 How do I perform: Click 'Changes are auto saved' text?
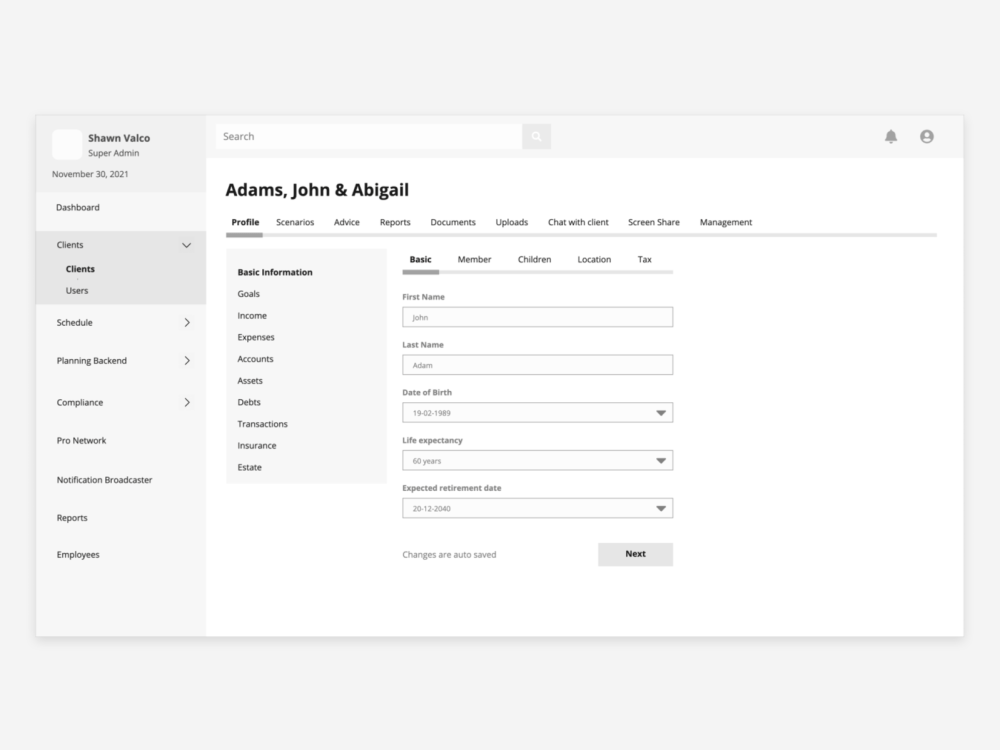point(449,555)
